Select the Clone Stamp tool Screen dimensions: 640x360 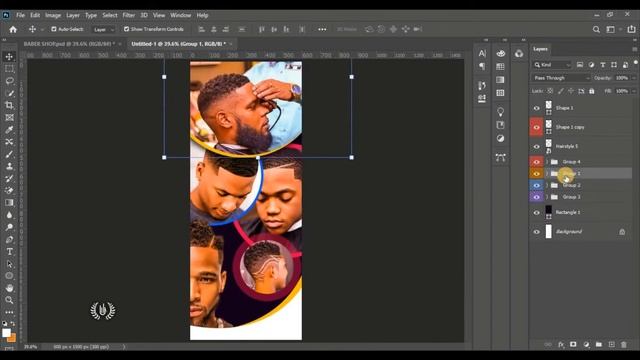coord(9,166)
